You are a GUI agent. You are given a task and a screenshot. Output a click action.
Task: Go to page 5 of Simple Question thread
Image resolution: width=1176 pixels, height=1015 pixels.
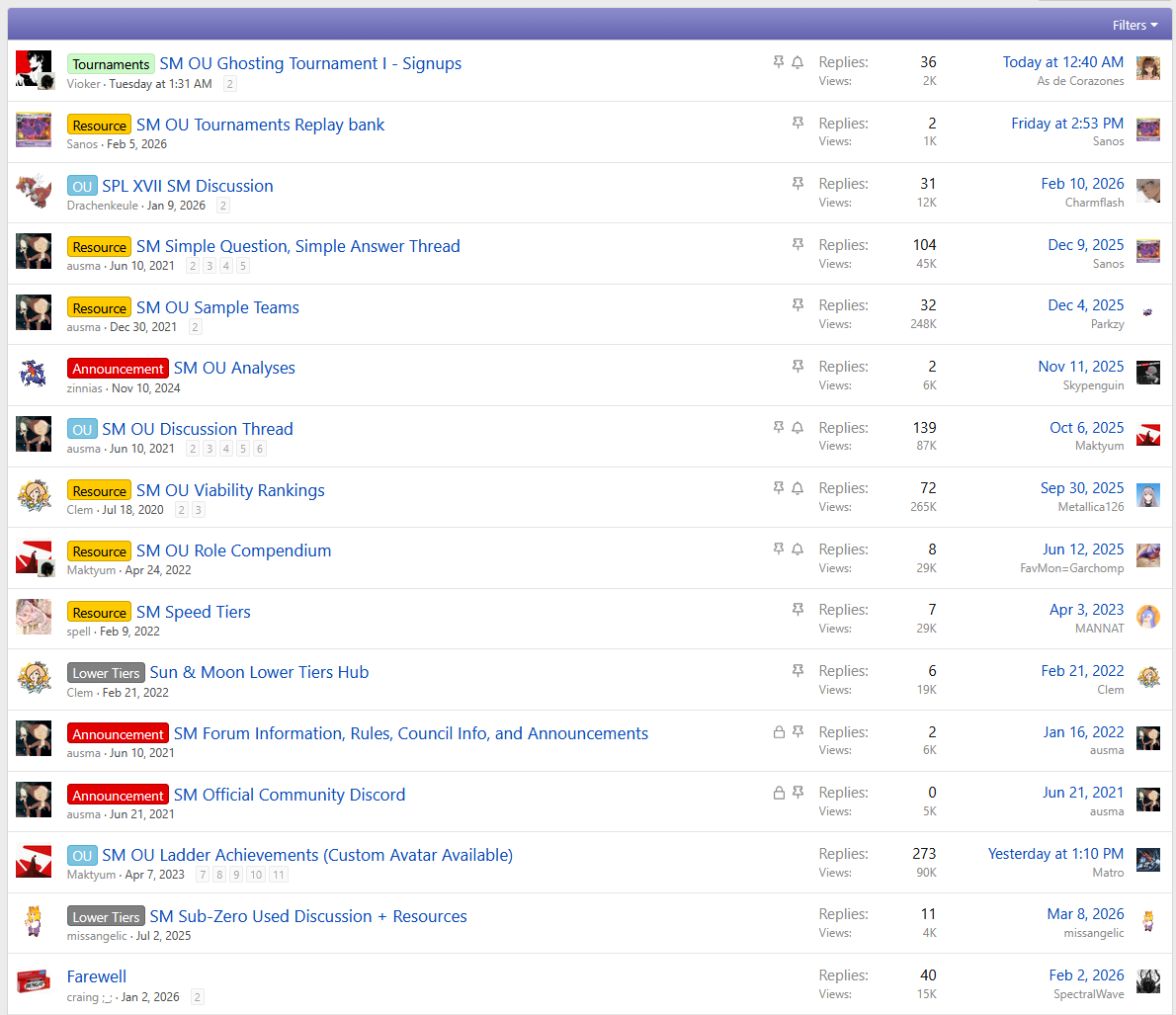[243, 266]
